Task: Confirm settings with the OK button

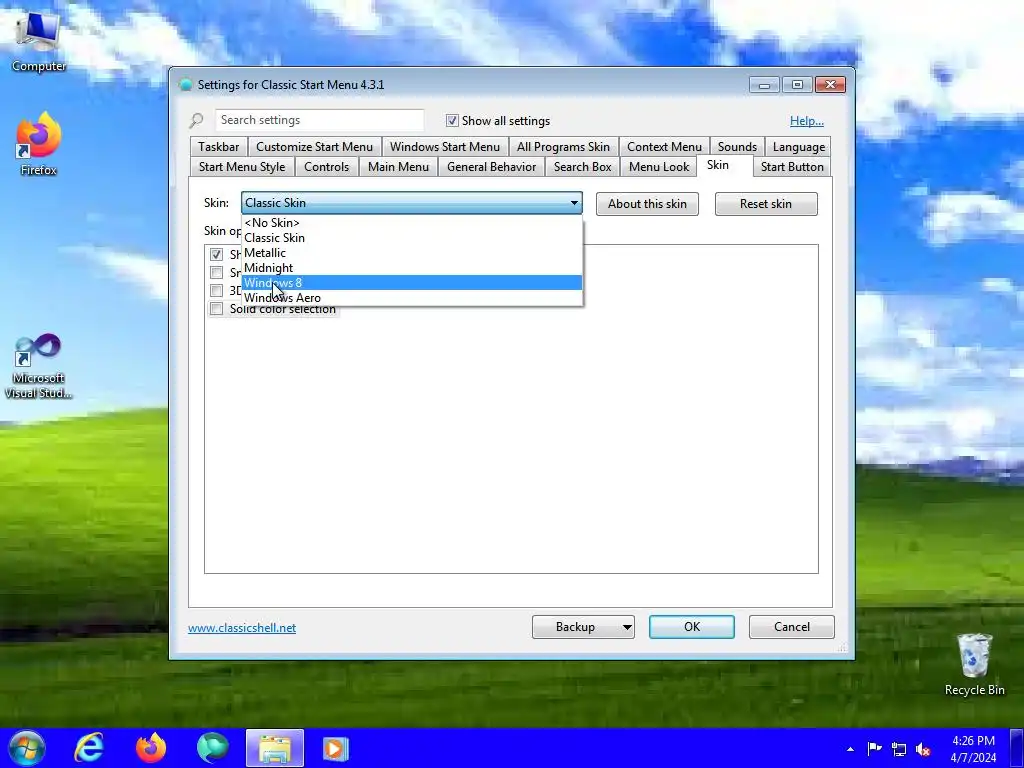Action: [x=692, y=627]
